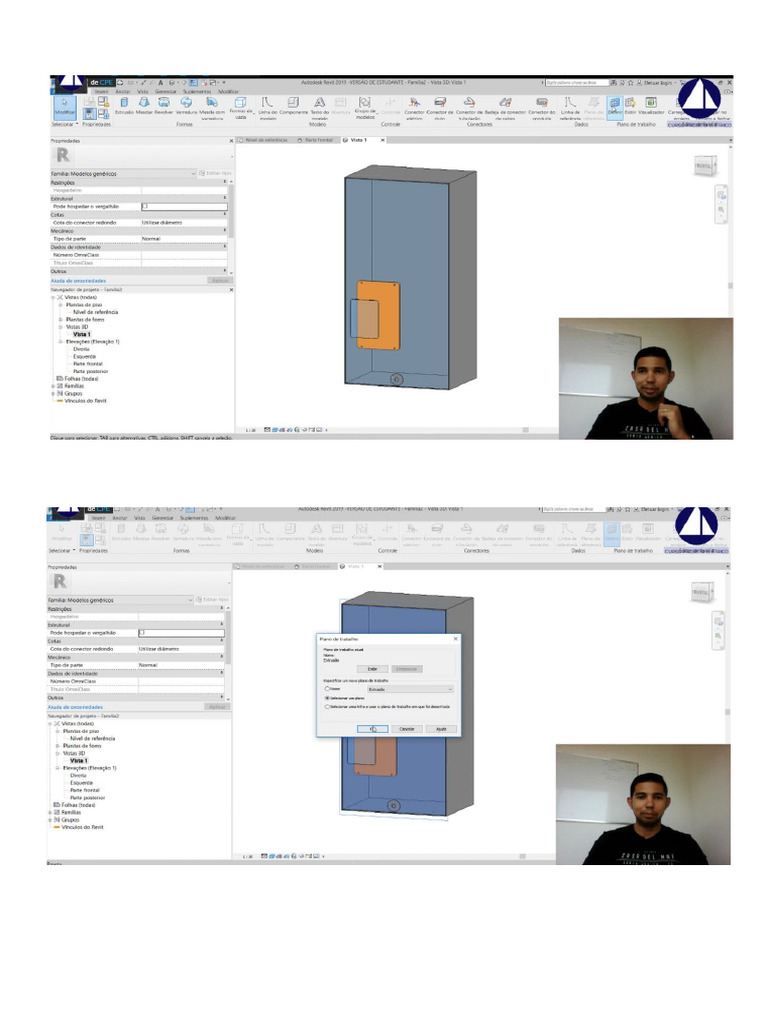Expand Famílias node, window without dialog
Viewport: 768px width, 1024px height.
pyautogui.click(x=54, y=386)
